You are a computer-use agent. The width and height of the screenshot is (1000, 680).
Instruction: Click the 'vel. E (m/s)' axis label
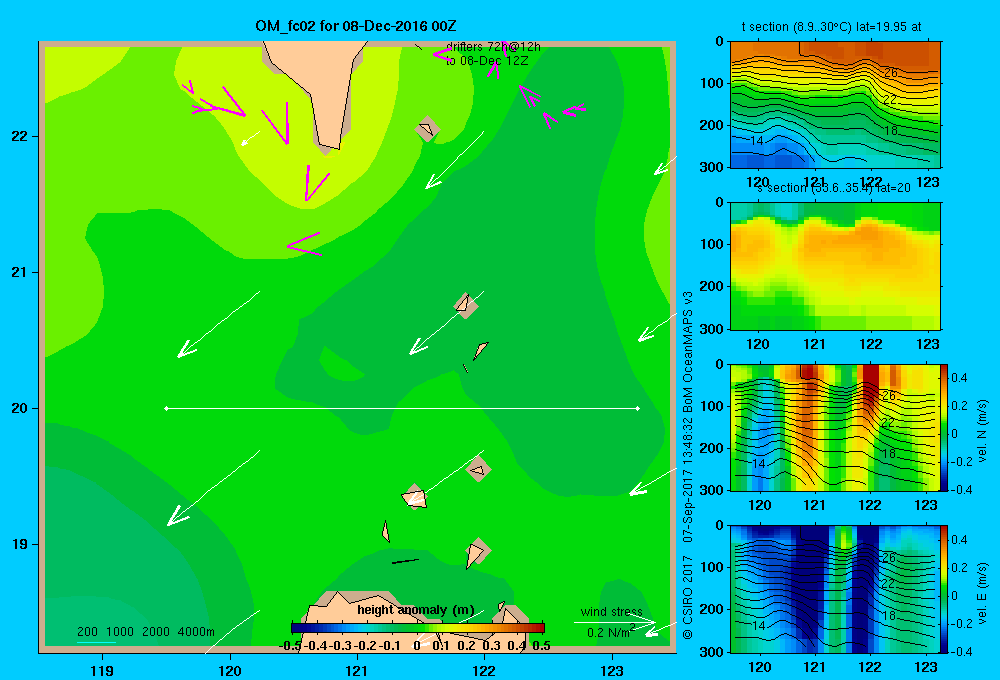(982, 592)
